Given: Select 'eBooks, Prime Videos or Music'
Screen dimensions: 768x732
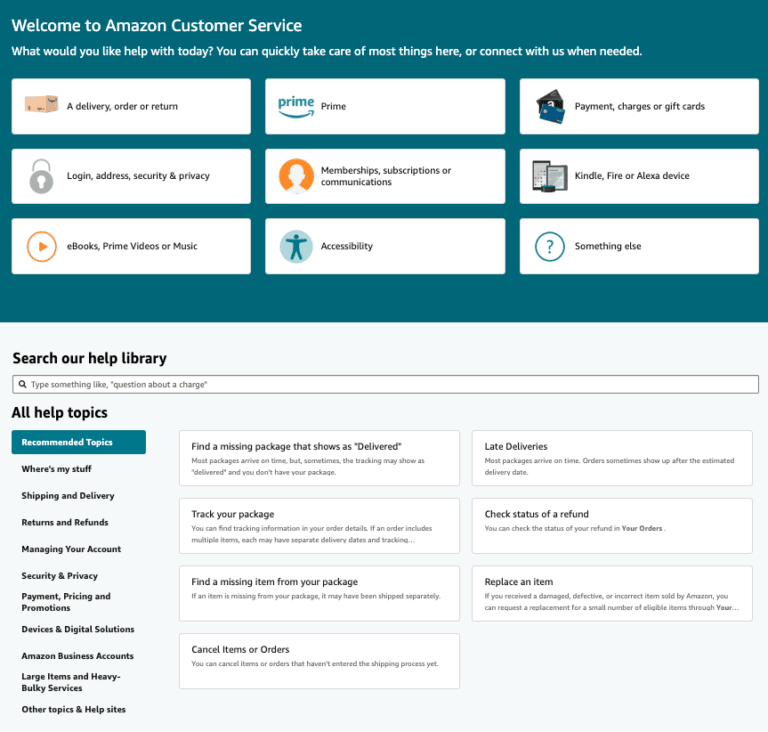Looking at the screenshot, I should [131, 246].
